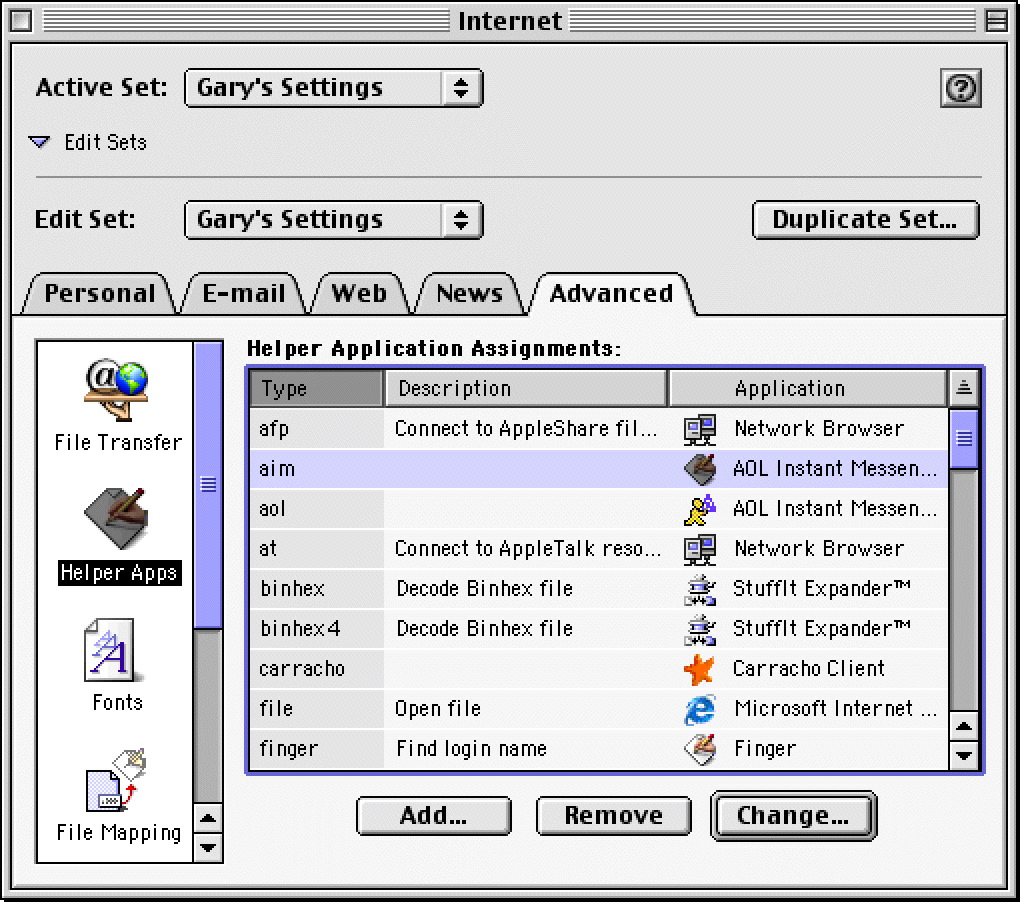Screen dimensions: 1020x902
Task: Click the Remove button
Action: [613, 816]
